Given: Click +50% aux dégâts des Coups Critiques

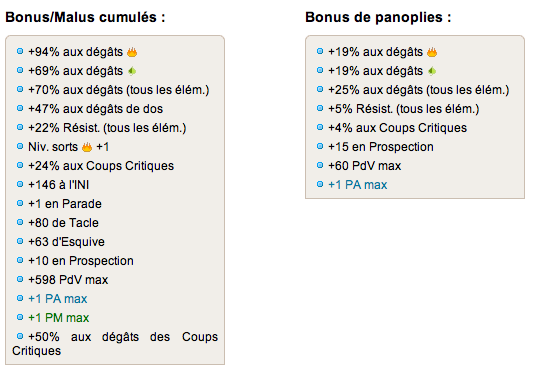Looking at the screenshot, I should (115, 344).
